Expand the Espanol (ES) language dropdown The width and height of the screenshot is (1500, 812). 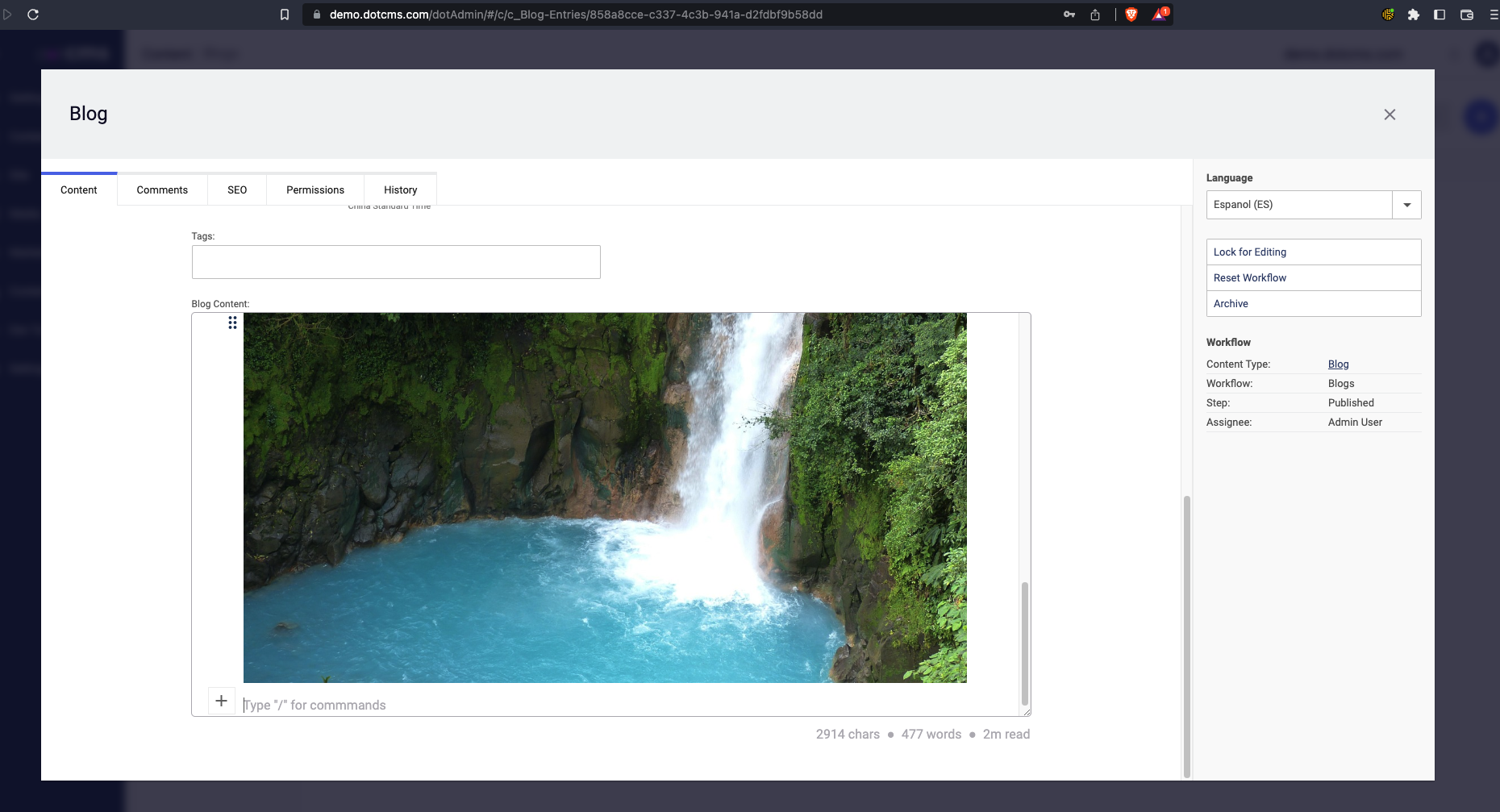click(x=1406, y=205)
